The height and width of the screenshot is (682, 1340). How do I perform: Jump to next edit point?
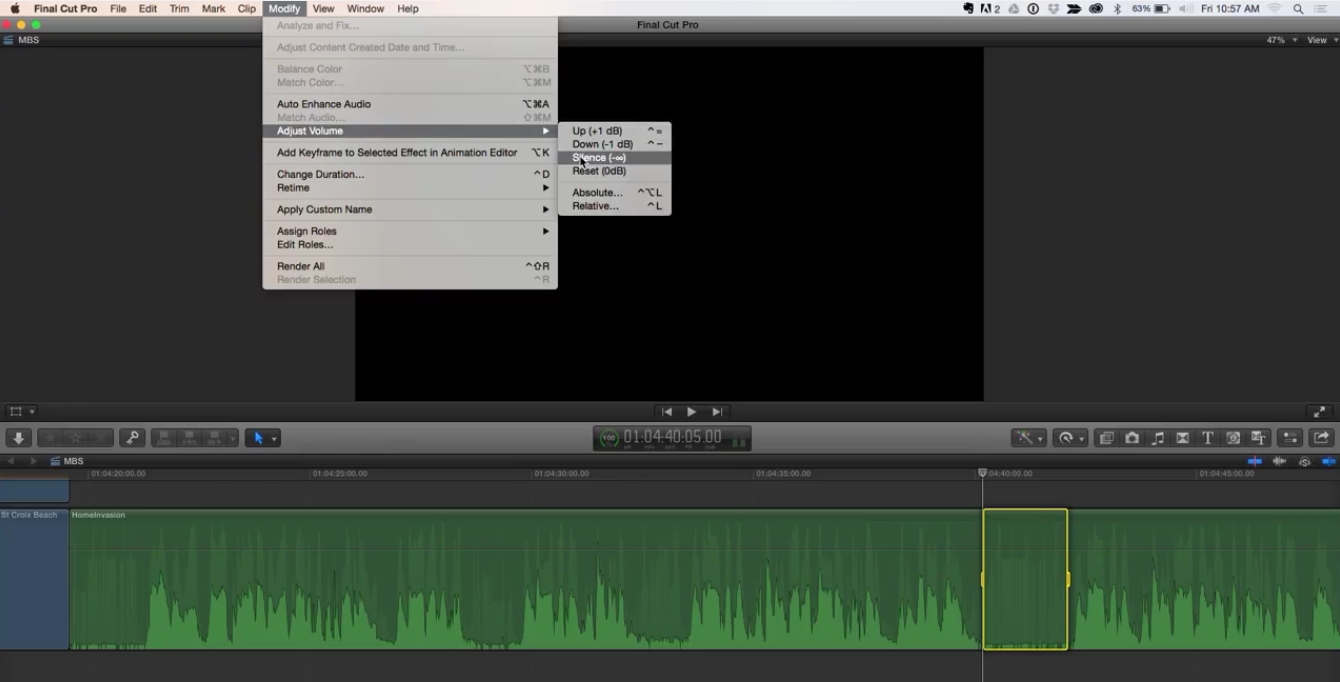pos(717,412)
